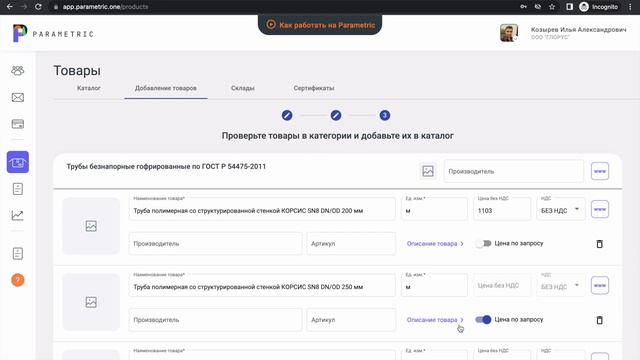Open the document icon below products

click(18, 189)
